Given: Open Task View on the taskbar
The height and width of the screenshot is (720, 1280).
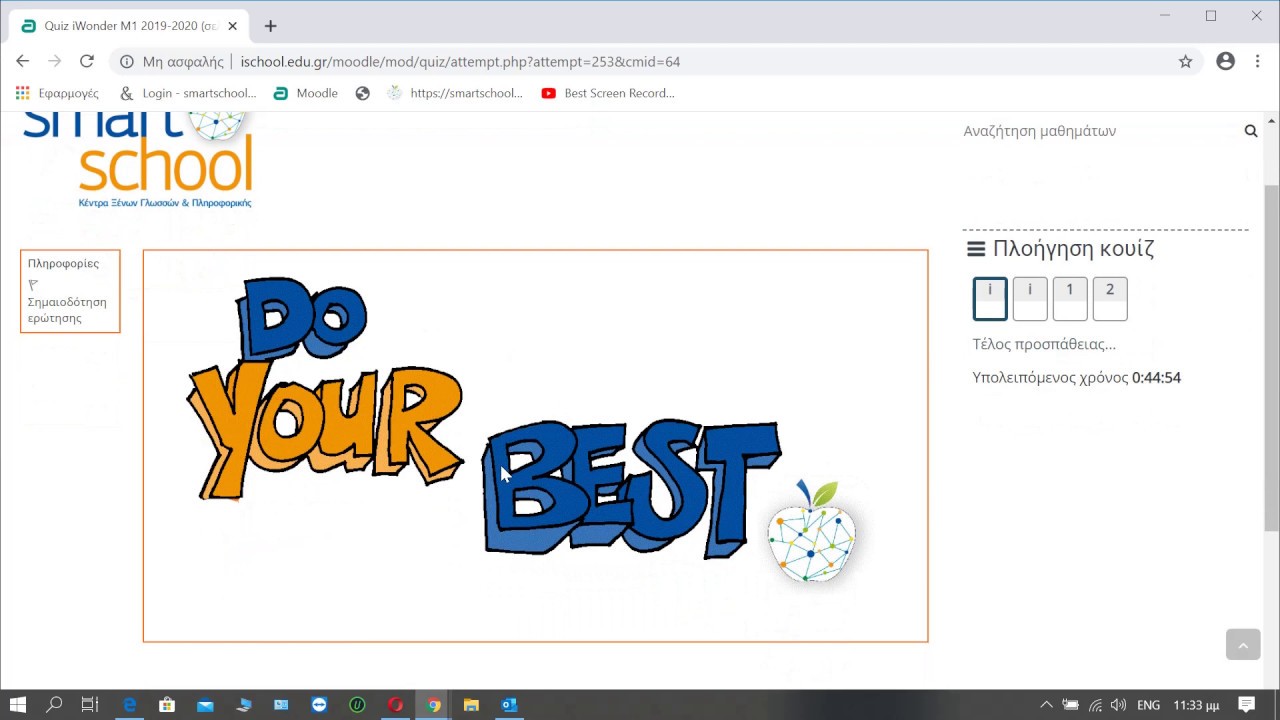Looking at the screenshot, I should (90, 705).
